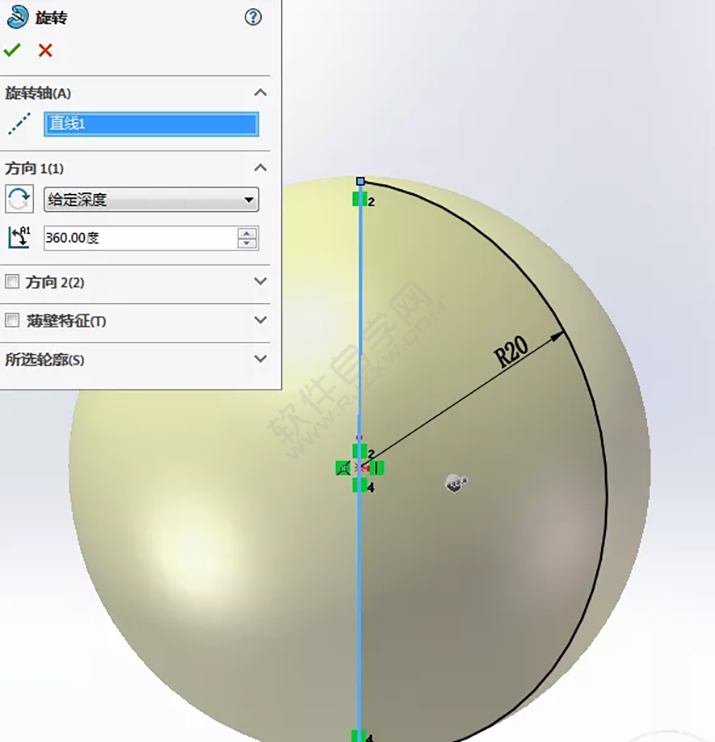The height and width of the screenshot is (742, 715).
Task: Expand the 方向 2(2) section
Action: (260, 281)
